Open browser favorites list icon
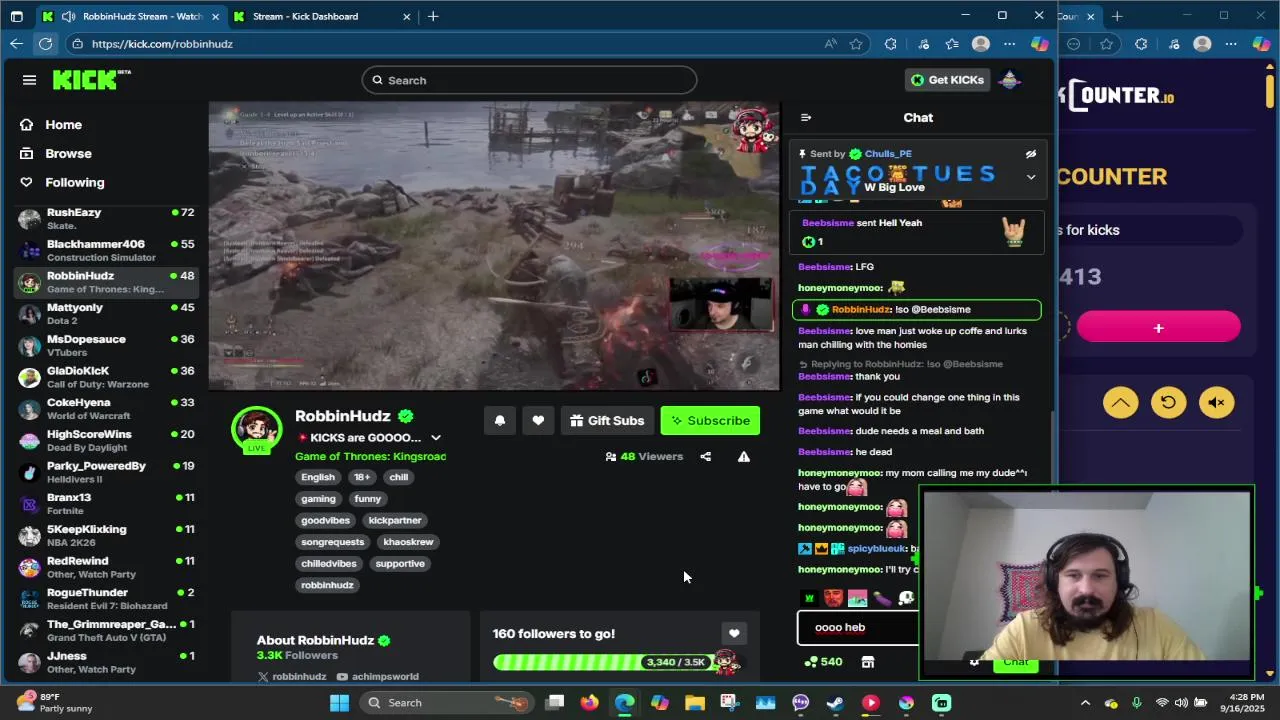Viewport: 1280px width, 720px height. [951, 44]
